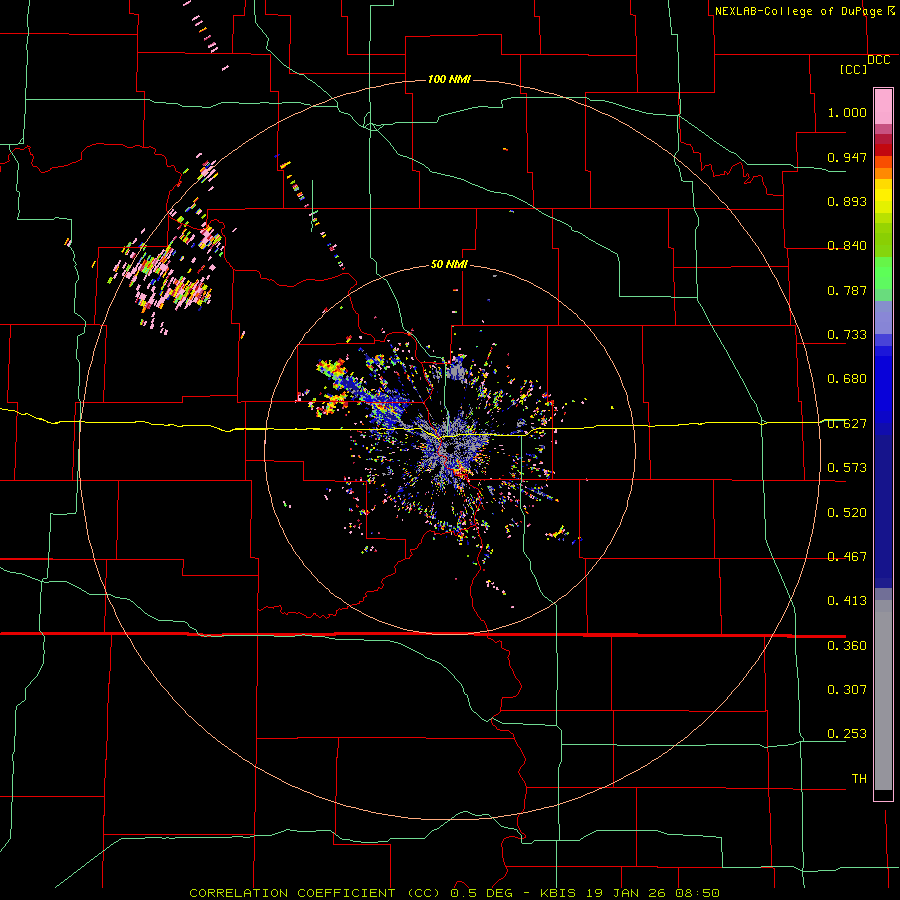900x900 pixels.
Task: Select the 0.573 scale value
Action: click(847, 468)
